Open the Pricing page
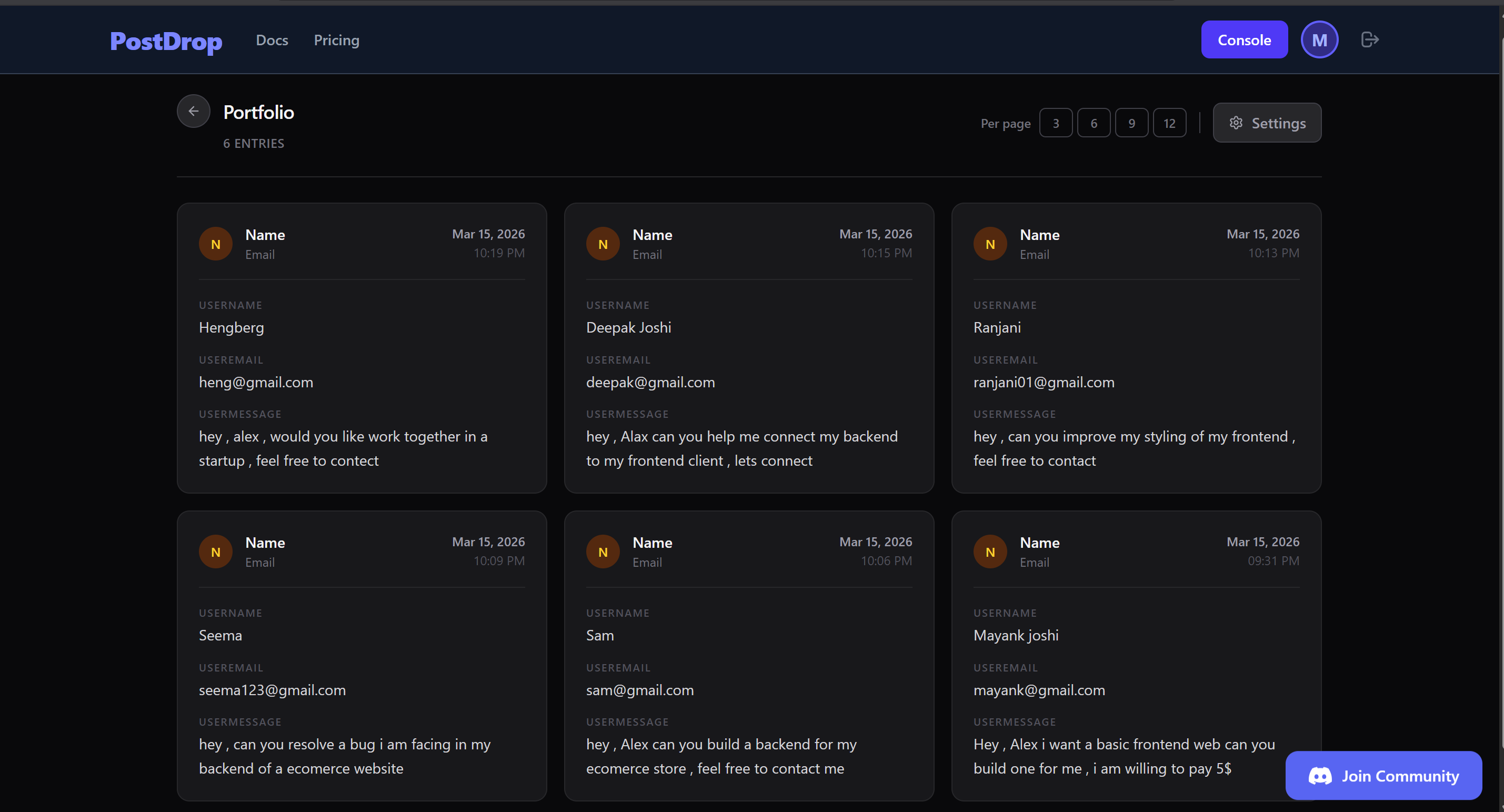The width and height of the screenshot is (1504, 812). pyautogui.click(x=336, y=41)
